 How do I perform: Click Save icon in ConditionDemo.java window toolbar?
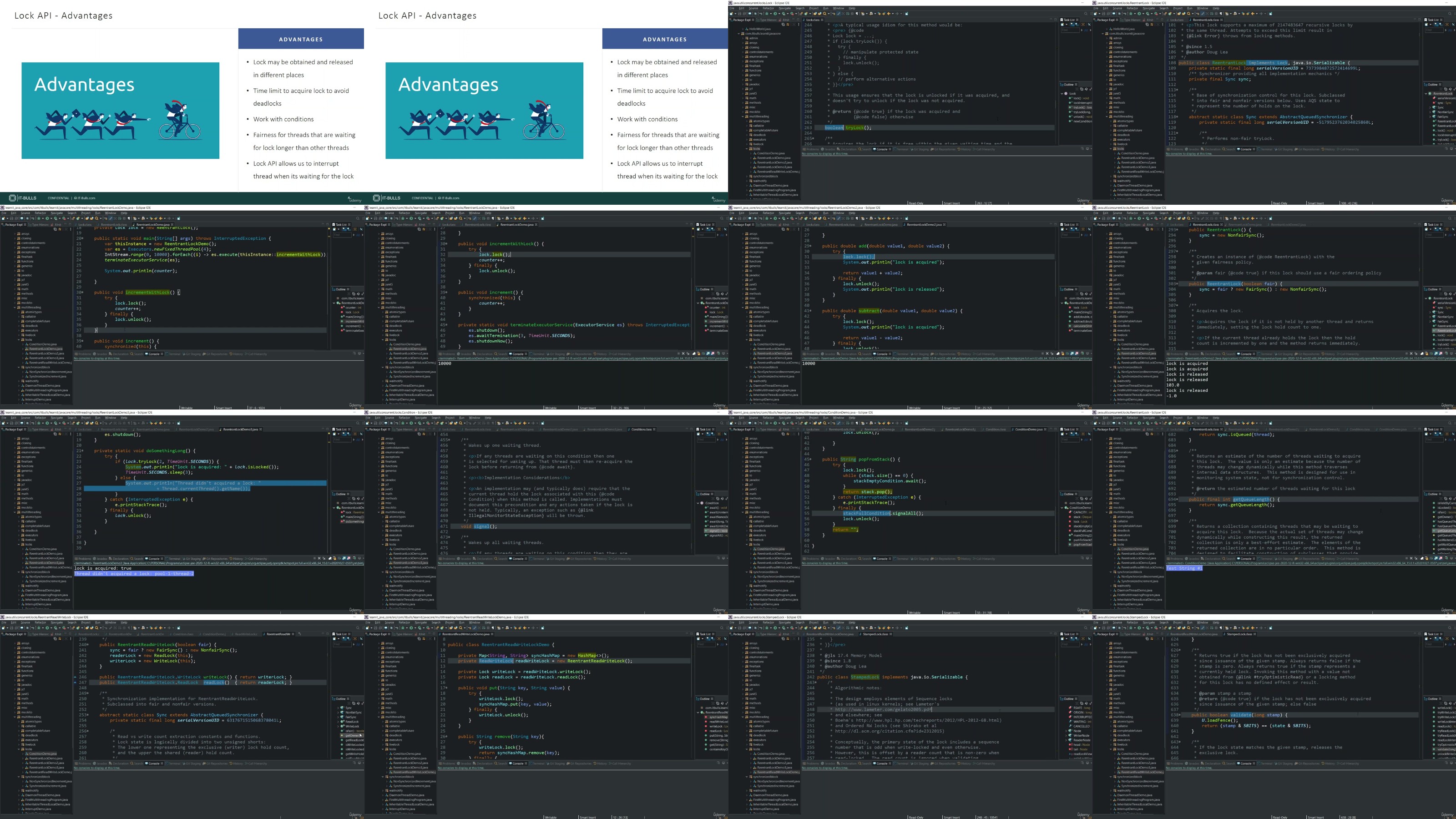pos(740,423)
